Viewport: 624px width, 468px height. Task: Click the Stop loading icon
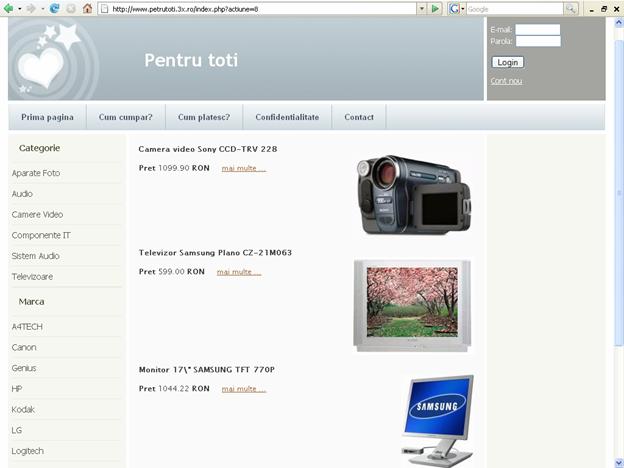pyautogui.click(x=70, y=8)
